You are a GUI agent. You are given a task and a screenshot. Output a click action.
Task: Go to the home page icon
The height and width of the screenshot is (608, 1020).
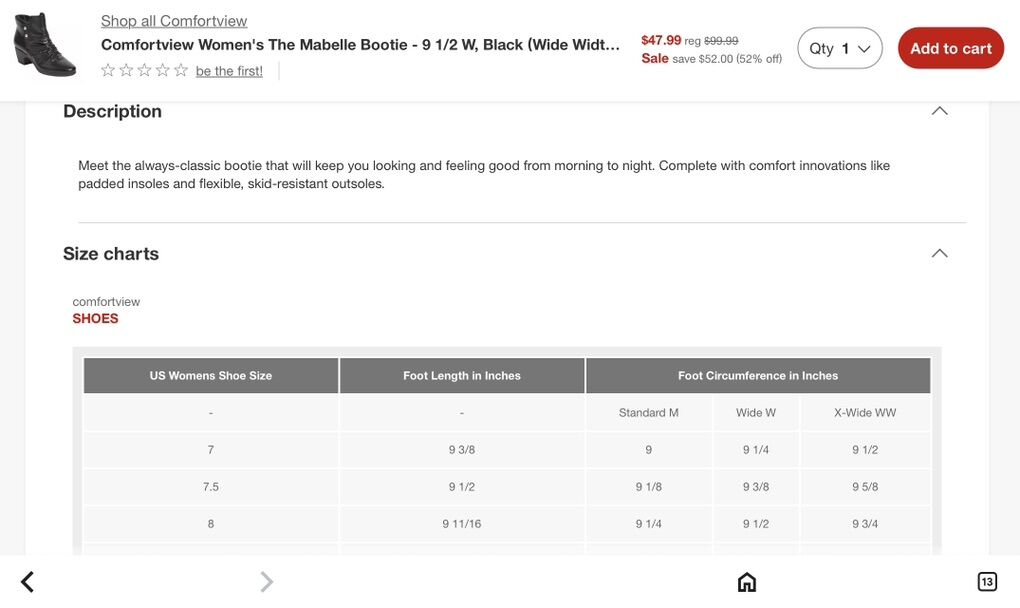(x=747, y=582)
